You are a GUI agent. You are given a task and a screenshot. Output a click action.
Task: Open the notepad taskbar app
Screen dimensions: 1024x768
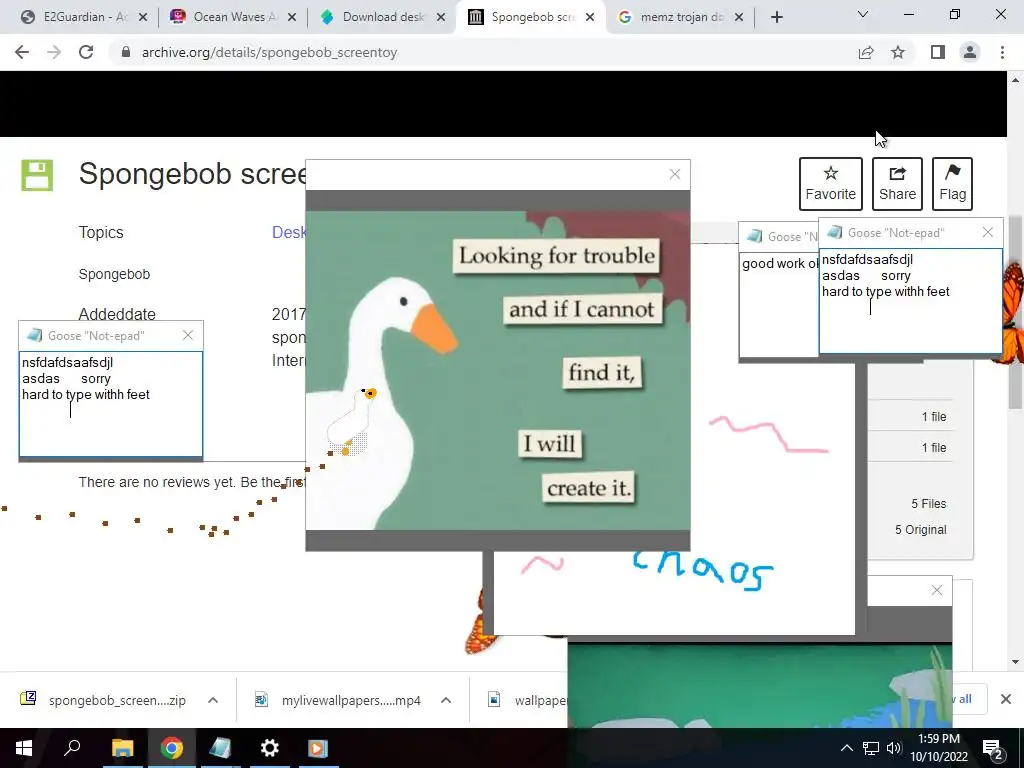pos(220,748)
